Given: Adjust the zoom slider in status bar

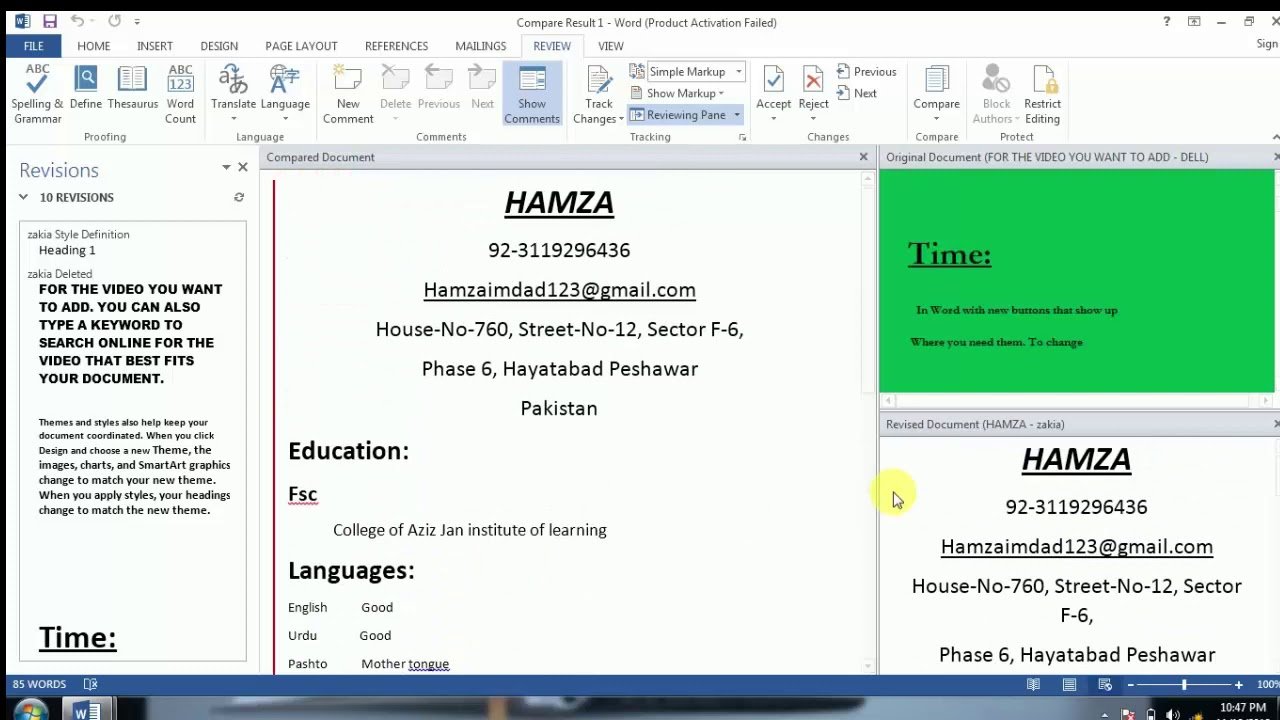Looking at the screenshot, I should [x=1184, y=685].
